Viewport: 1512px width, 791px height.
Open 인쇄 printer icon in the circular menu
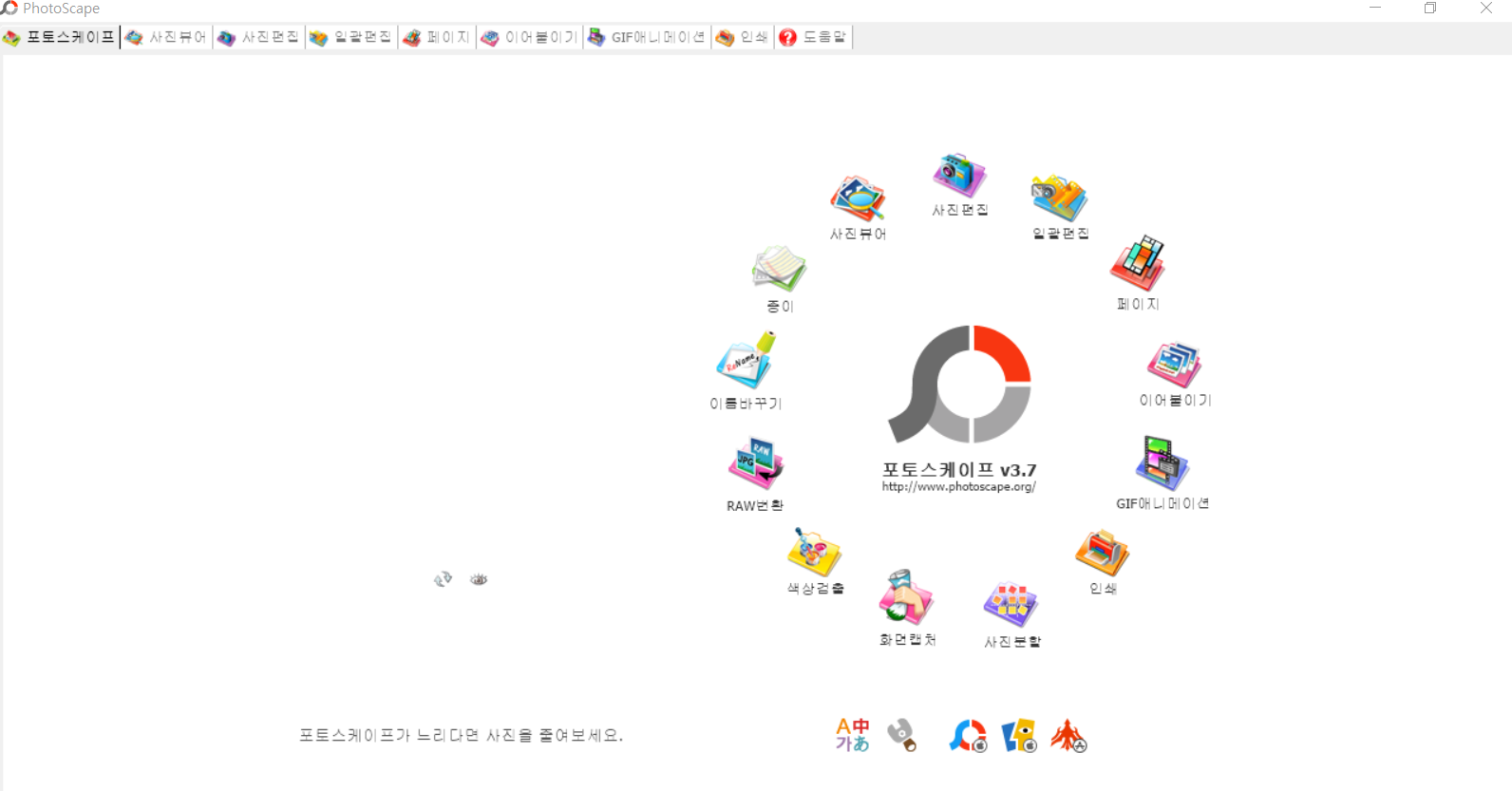1102,553
